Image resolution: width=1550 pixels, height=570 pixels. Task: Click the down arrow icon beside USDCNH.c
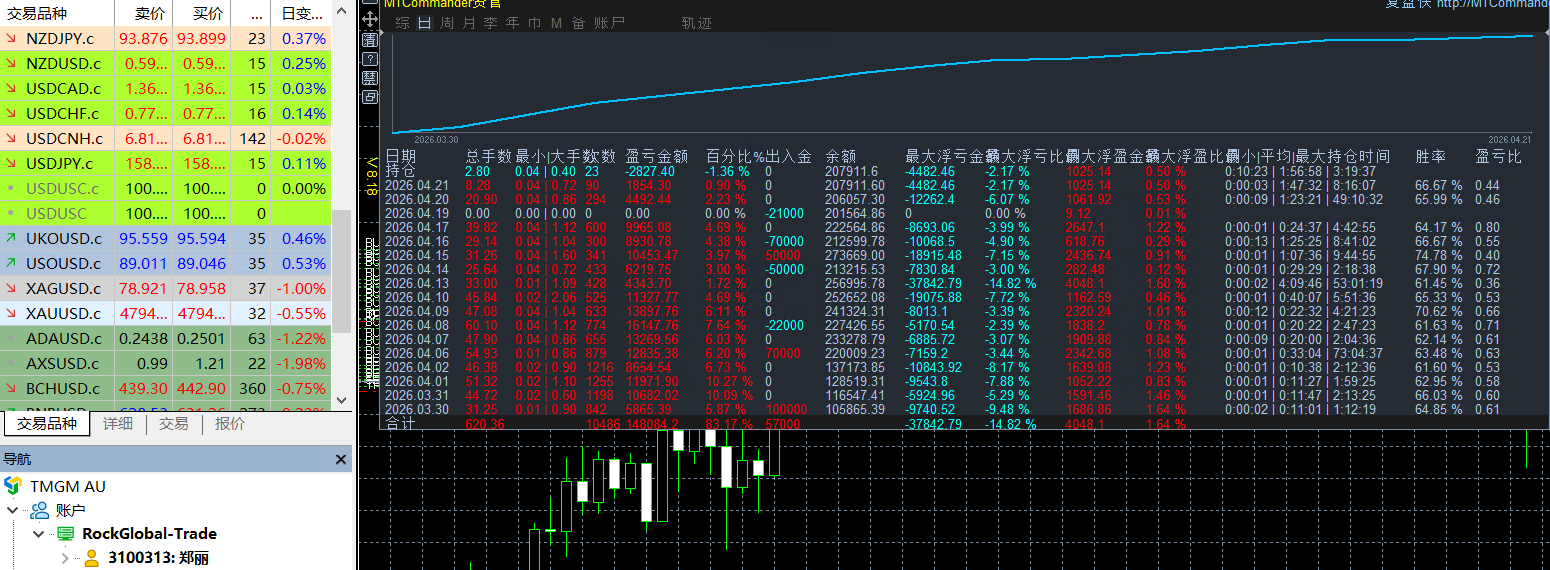click(11, 139)
